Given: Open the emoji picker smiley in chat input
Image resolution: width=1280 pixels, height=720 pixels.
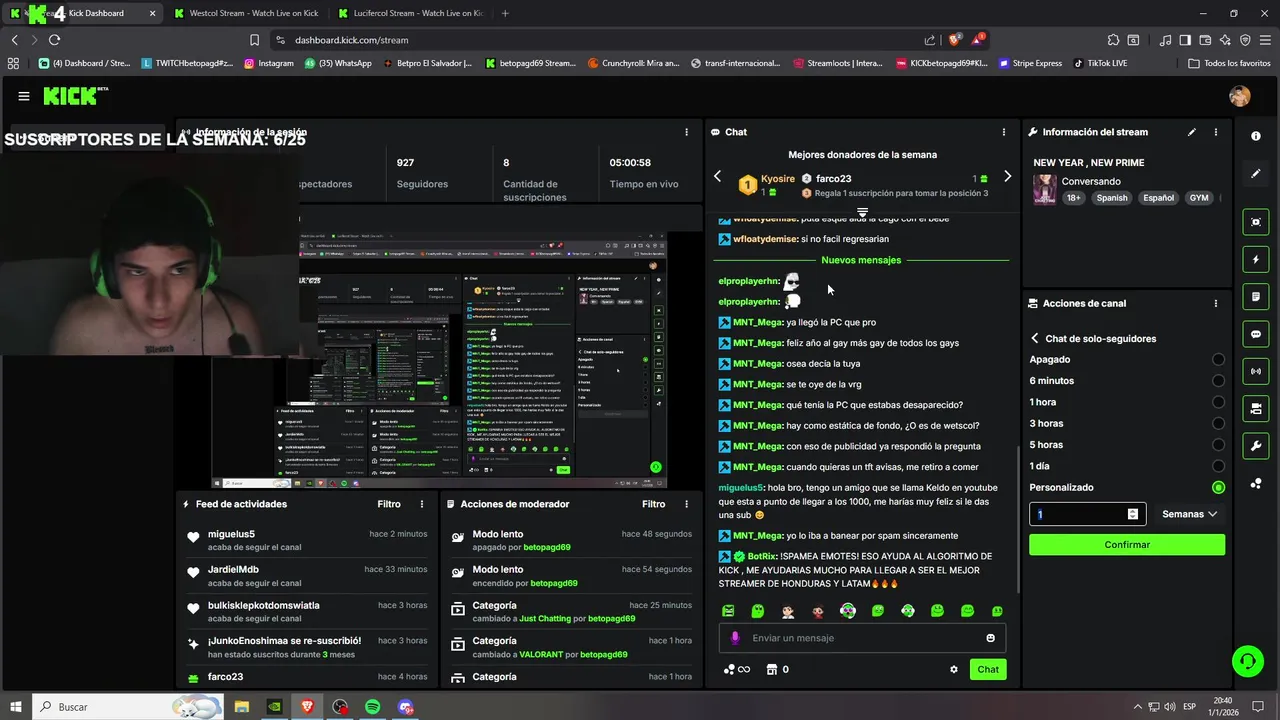Looking at the screenshot, I should coord(991,638).
